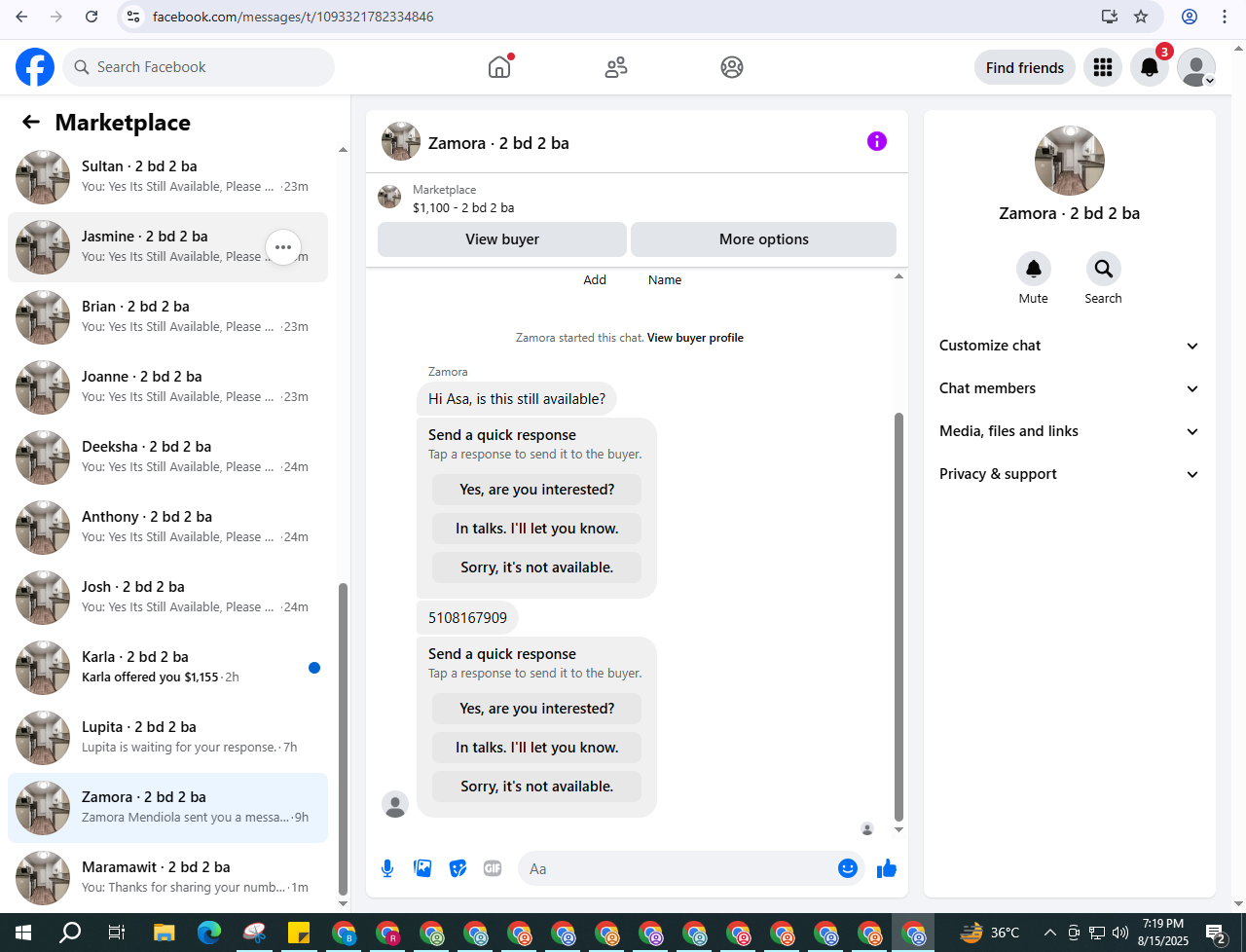This screenshot has width=1246, height=952.
Task: Open the Deeksha · 2 bd 2 ba conversation
Action: (x=167, y=458)
